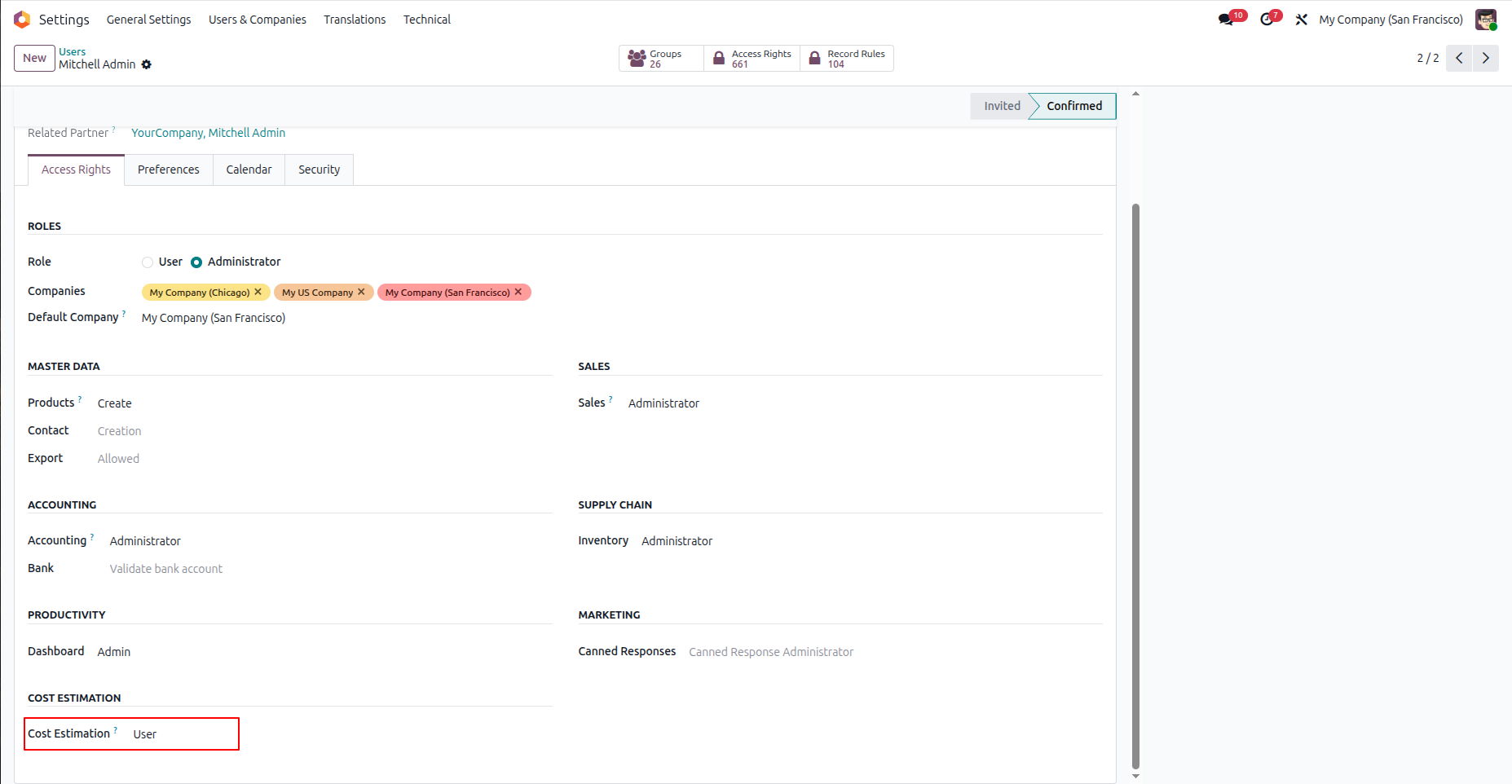The height and width of the screenshot is (784, 1512).
Task: Open the messages chat icon
Action: click(1227, 20)
